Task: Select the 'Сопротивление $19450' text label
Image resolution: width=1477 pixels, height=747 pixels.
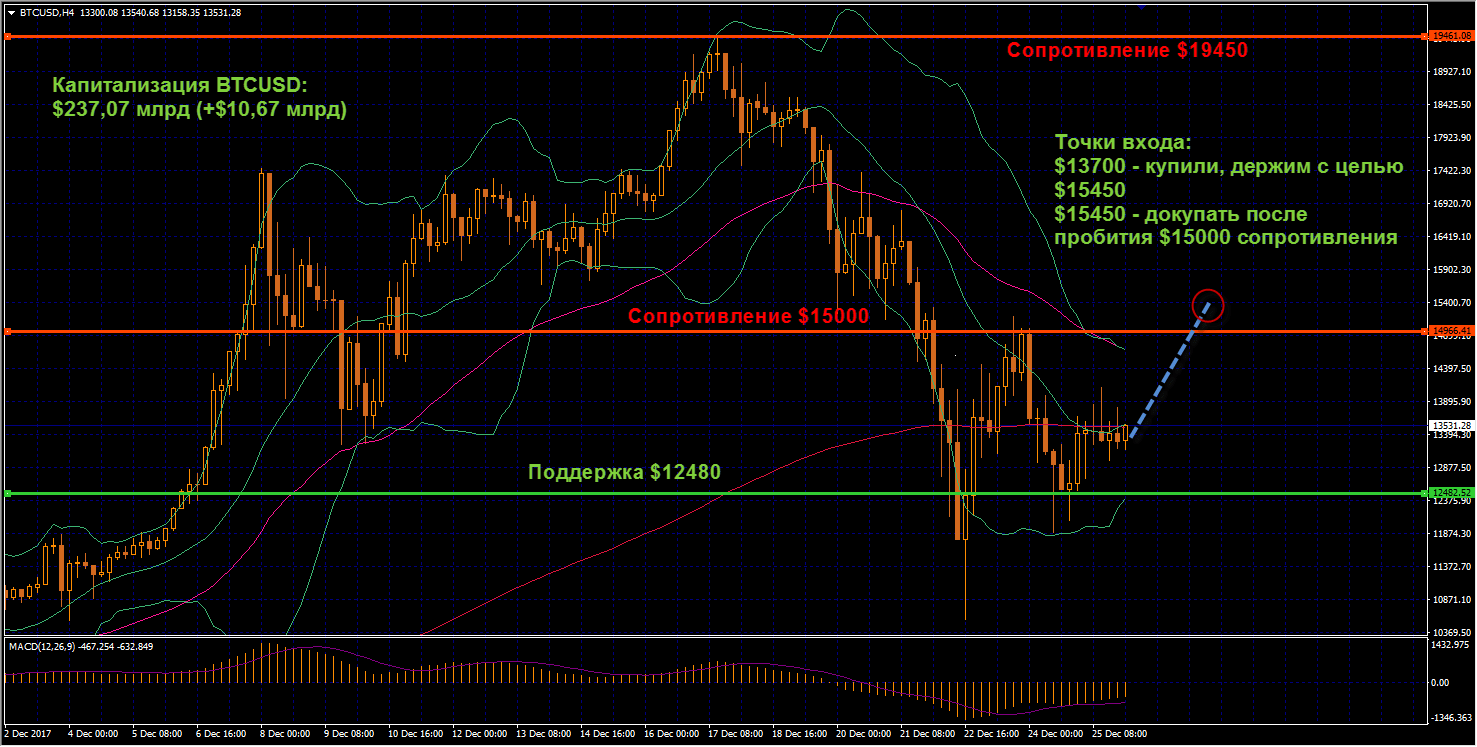Action: click(x=1127, y=51)
